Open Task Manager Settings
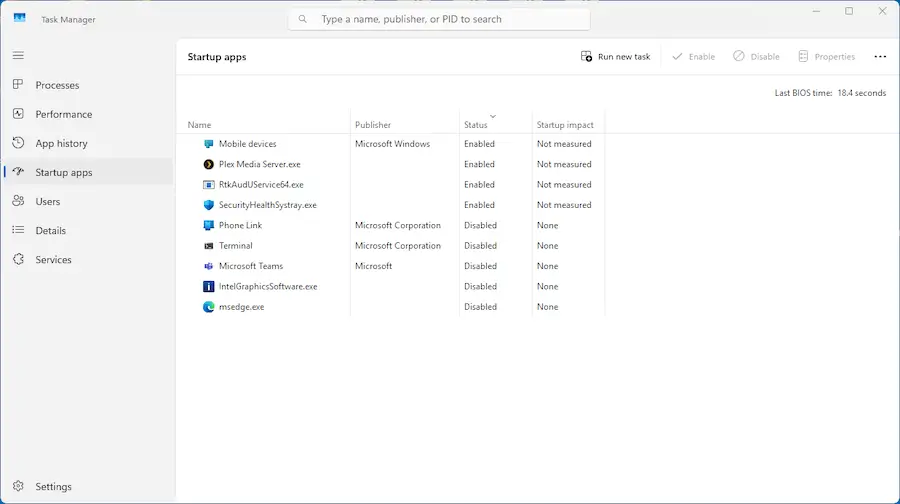 88,486
